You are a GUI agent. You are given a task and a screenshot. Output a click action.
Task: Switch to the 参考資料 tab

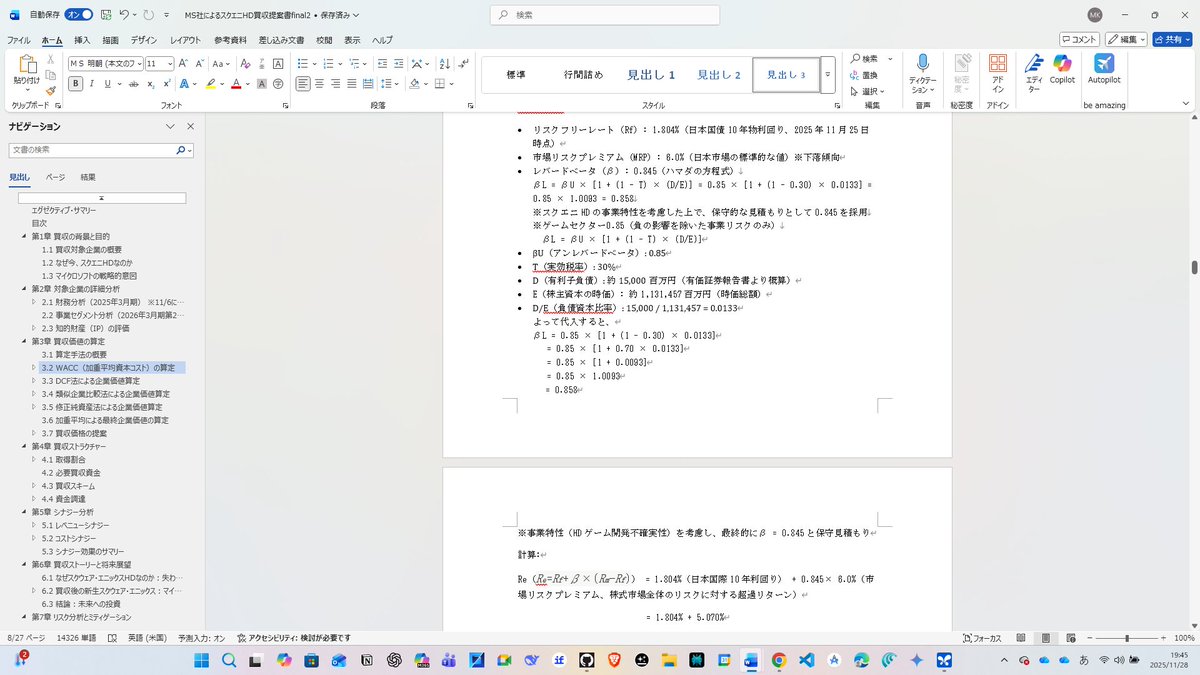[x=230, y=40]
